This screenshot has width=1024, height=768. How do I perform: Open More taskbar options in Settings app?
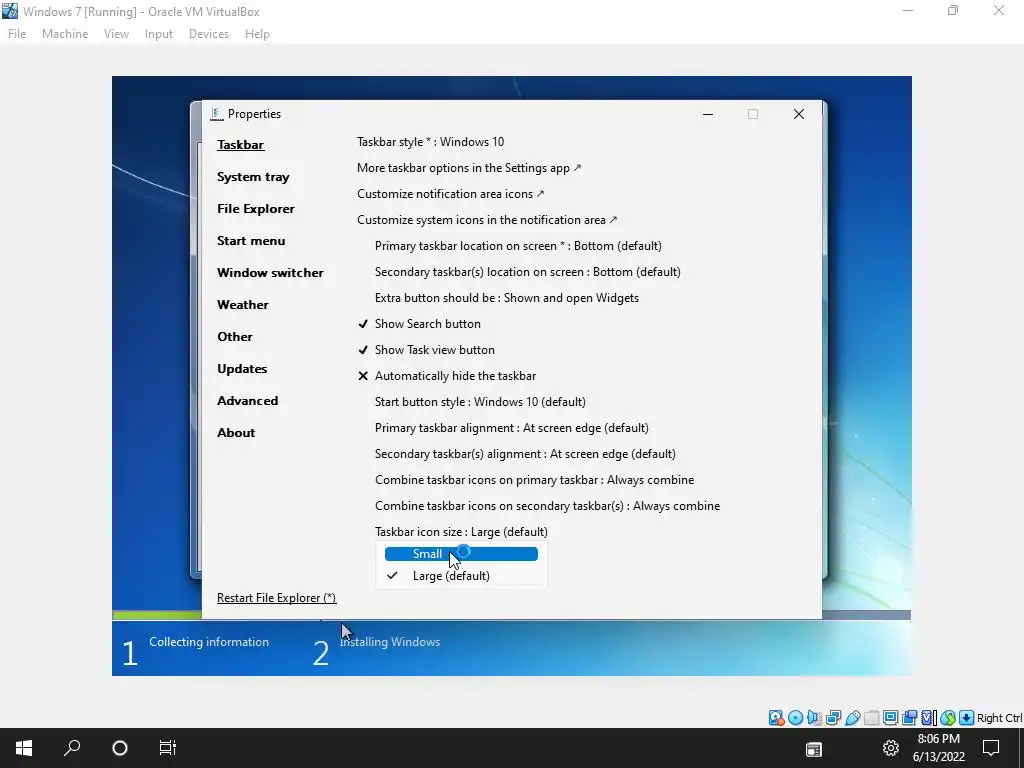pos(469,168)
